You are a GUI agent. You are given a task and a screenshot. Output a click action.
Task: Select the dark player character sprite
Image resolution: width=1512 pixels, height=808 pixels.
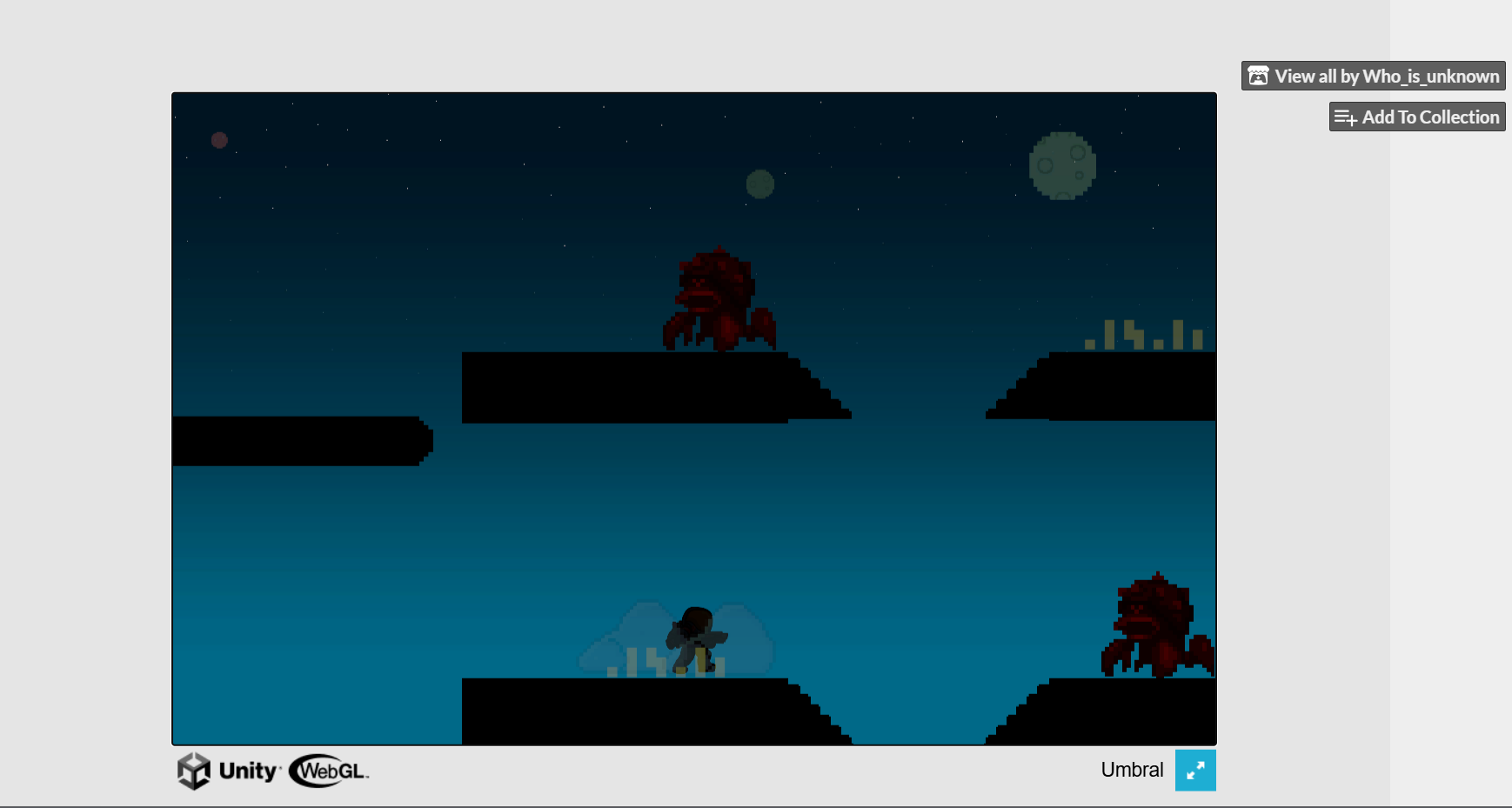[x=696, y=640]
